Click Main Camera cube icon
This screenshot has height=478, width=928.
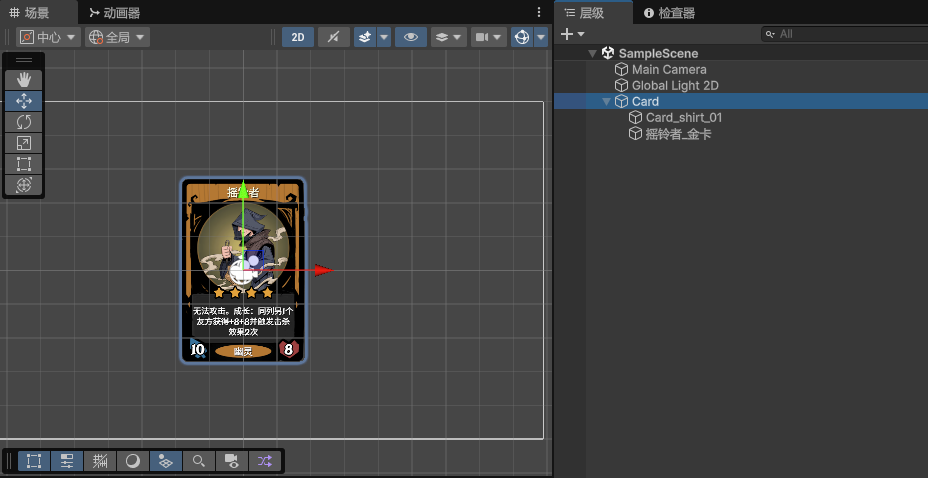tap(621, 69)
